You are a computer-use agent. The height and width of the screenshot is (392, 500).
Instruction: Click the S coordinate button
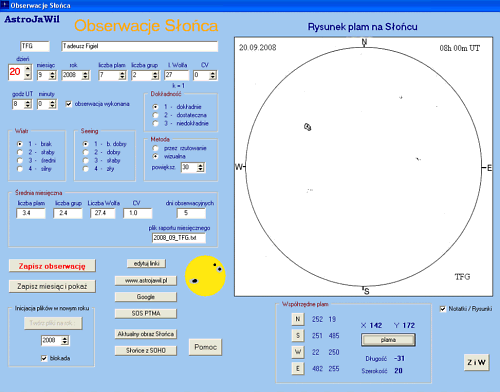point(298,335)
